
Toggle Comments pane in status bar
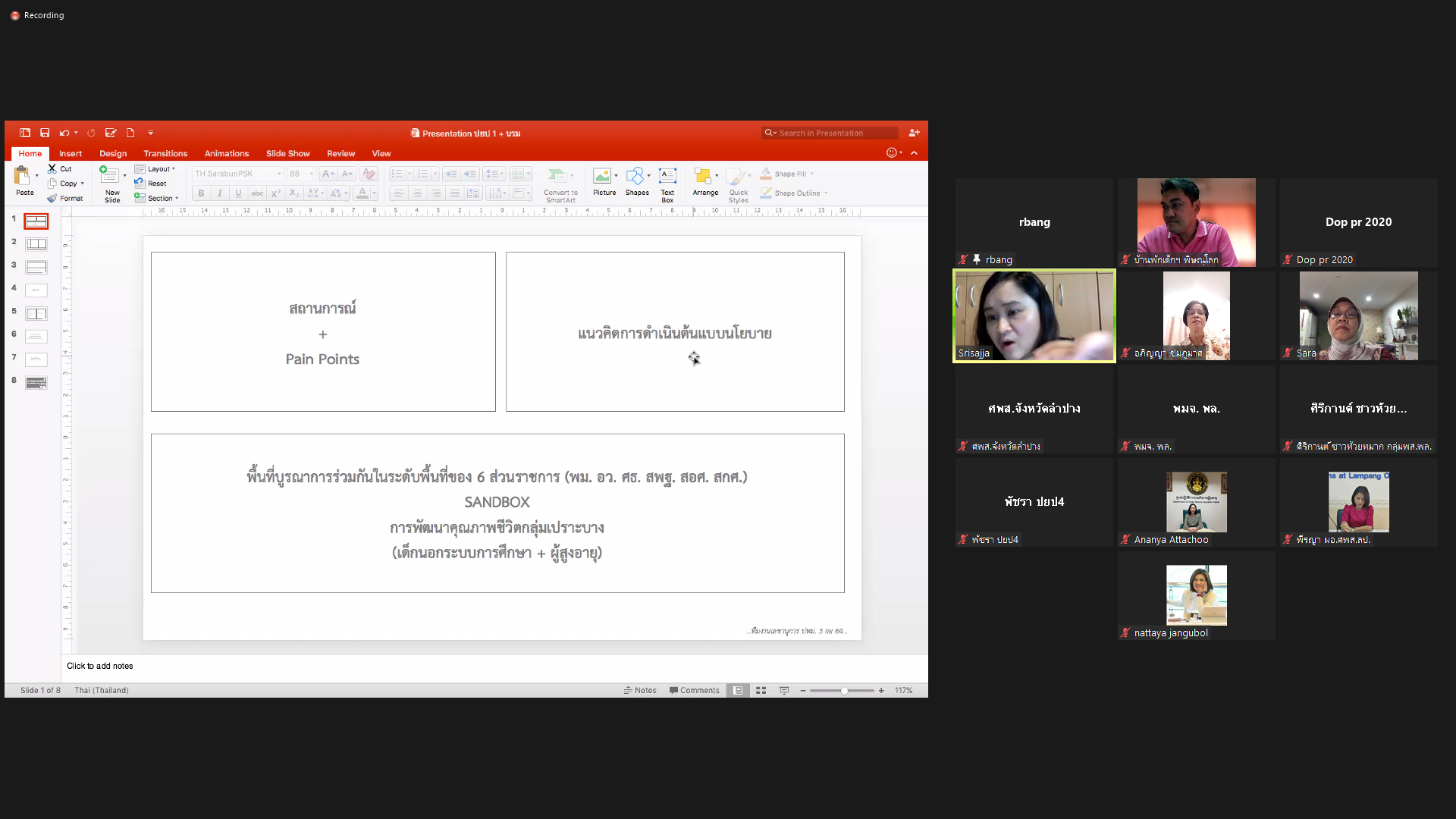694,690
